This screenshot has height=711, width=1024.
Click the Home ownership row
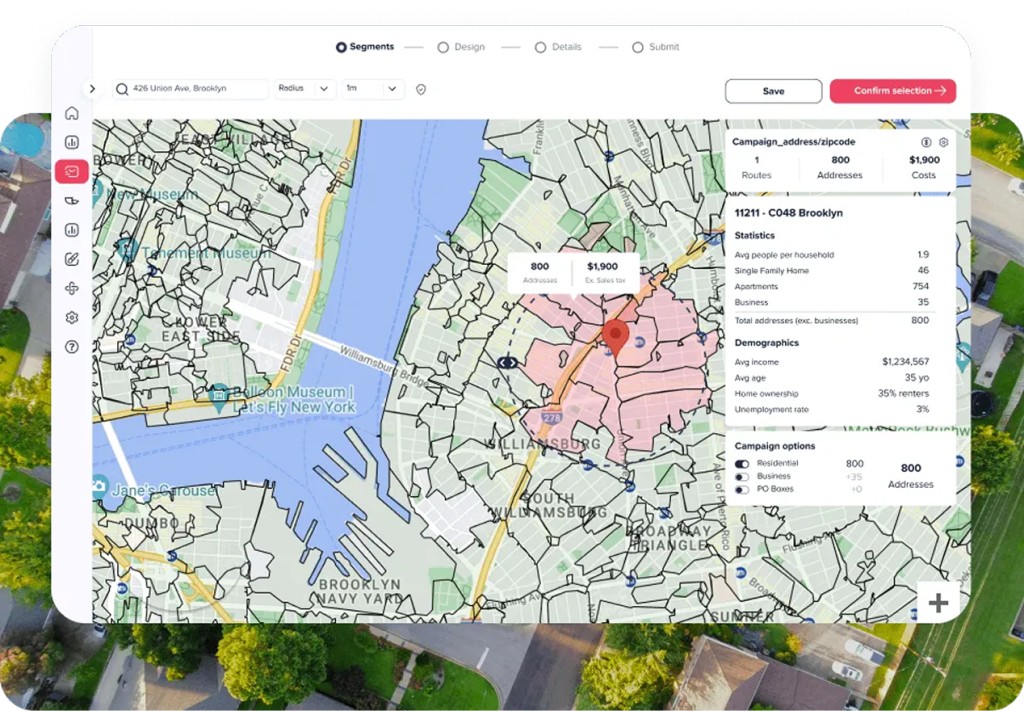[x=831, y=394]
